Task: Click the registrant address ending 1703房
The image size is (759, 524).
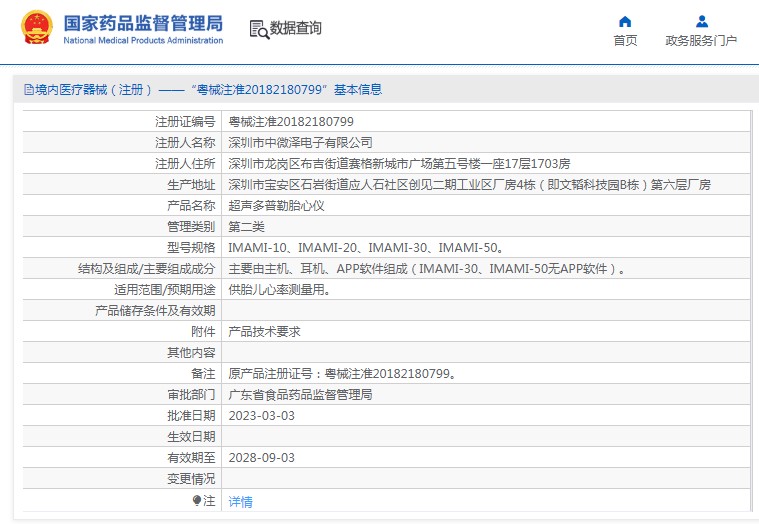Action: [399, 164]
